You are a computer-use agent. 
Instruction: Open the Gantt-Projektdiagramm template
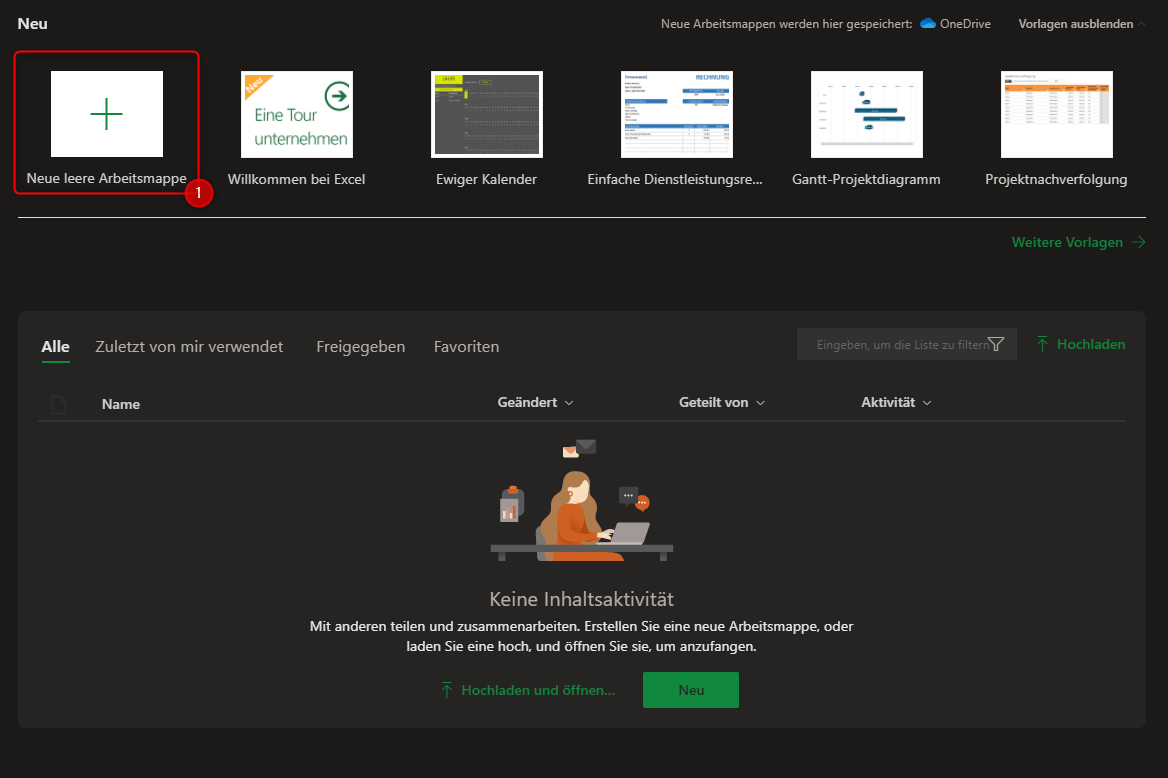tap(866, 114)
